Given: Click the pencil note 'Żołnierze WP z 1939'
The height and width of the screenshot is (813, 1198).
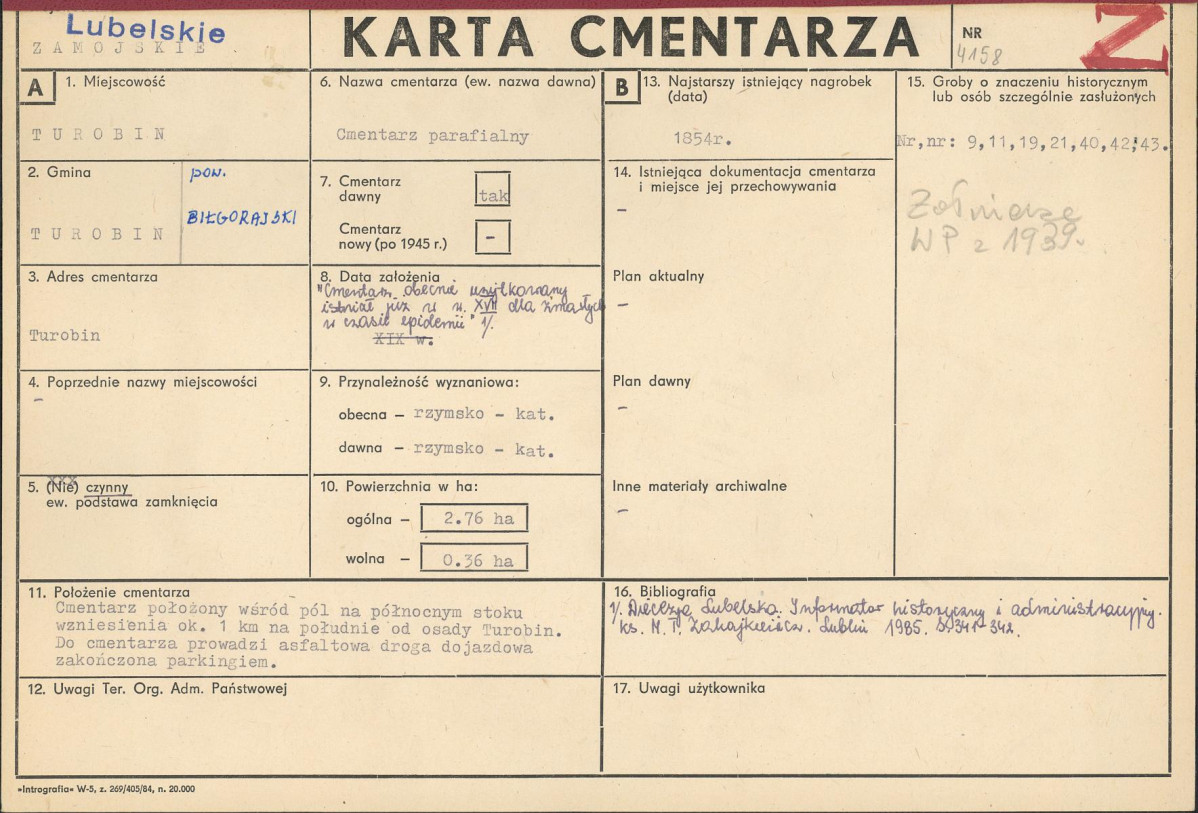Looking at the screenshot, I should pos(996,219).
